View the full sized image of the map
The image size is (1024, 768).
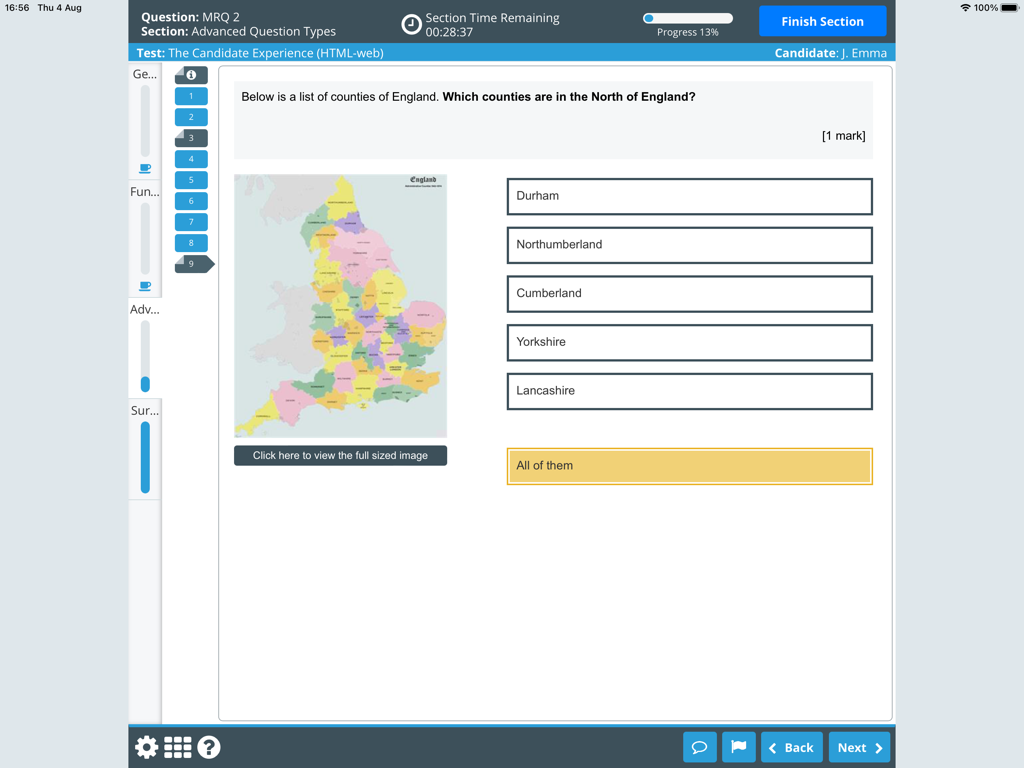(340, 455)
